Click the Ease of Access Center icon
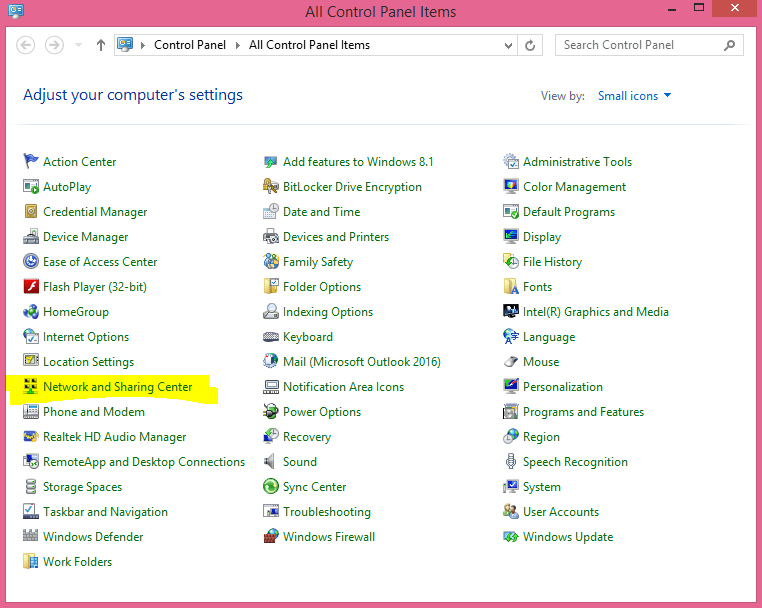Image resolution: width=762 pixels, height=608 pixels. coord(31,261)
